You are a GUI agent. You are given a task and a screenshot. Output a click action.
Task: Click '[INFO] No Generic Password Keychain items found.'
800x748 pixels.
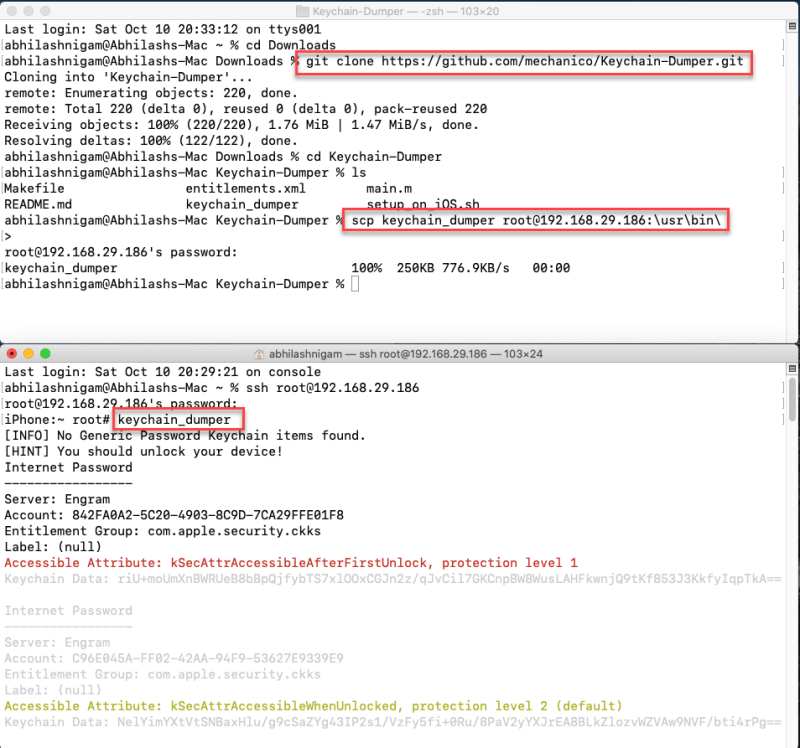185,435
